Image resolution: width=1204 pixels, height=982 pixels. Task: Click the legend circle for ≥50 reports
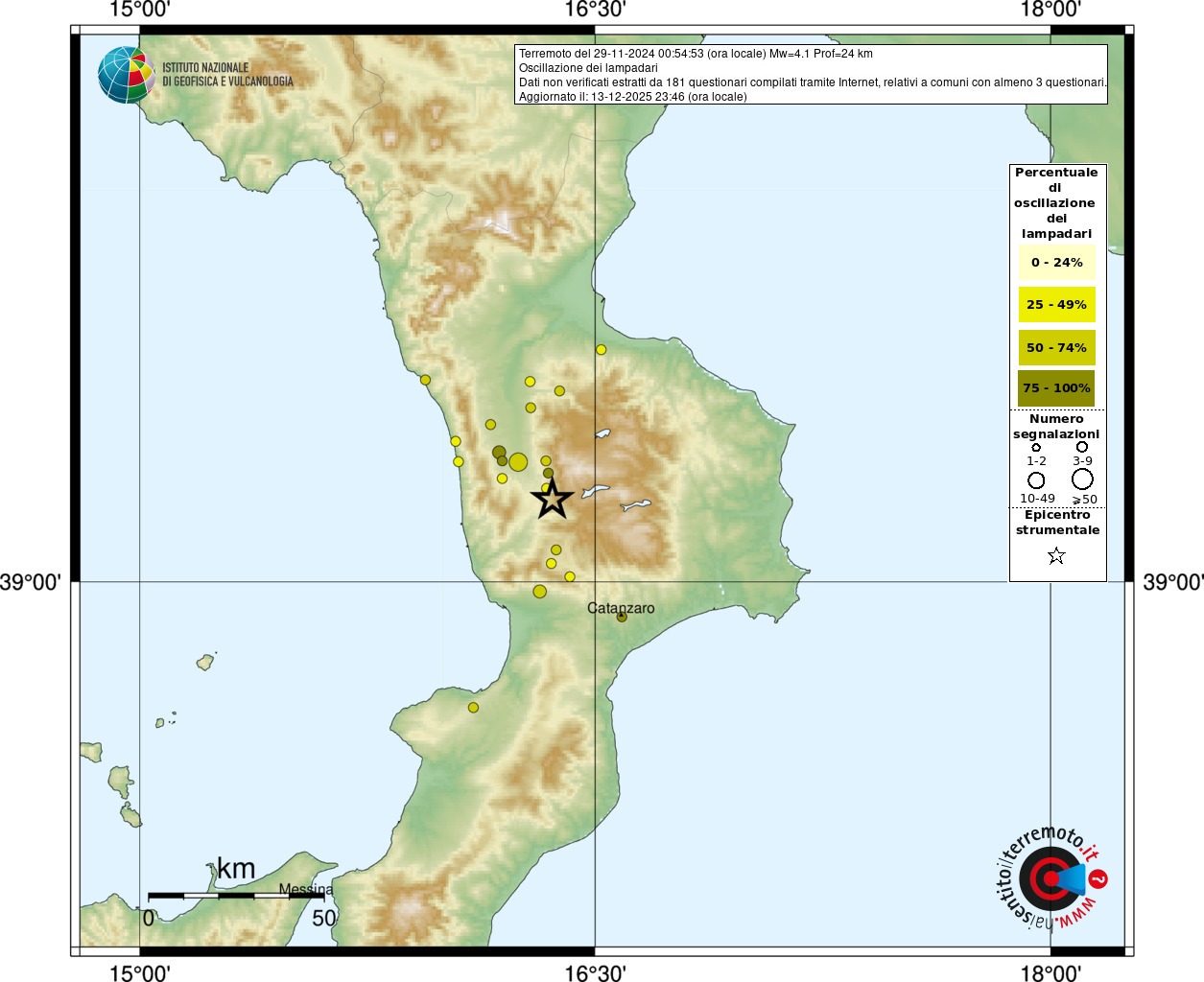pyautogui.click(x=1082, y=479)
